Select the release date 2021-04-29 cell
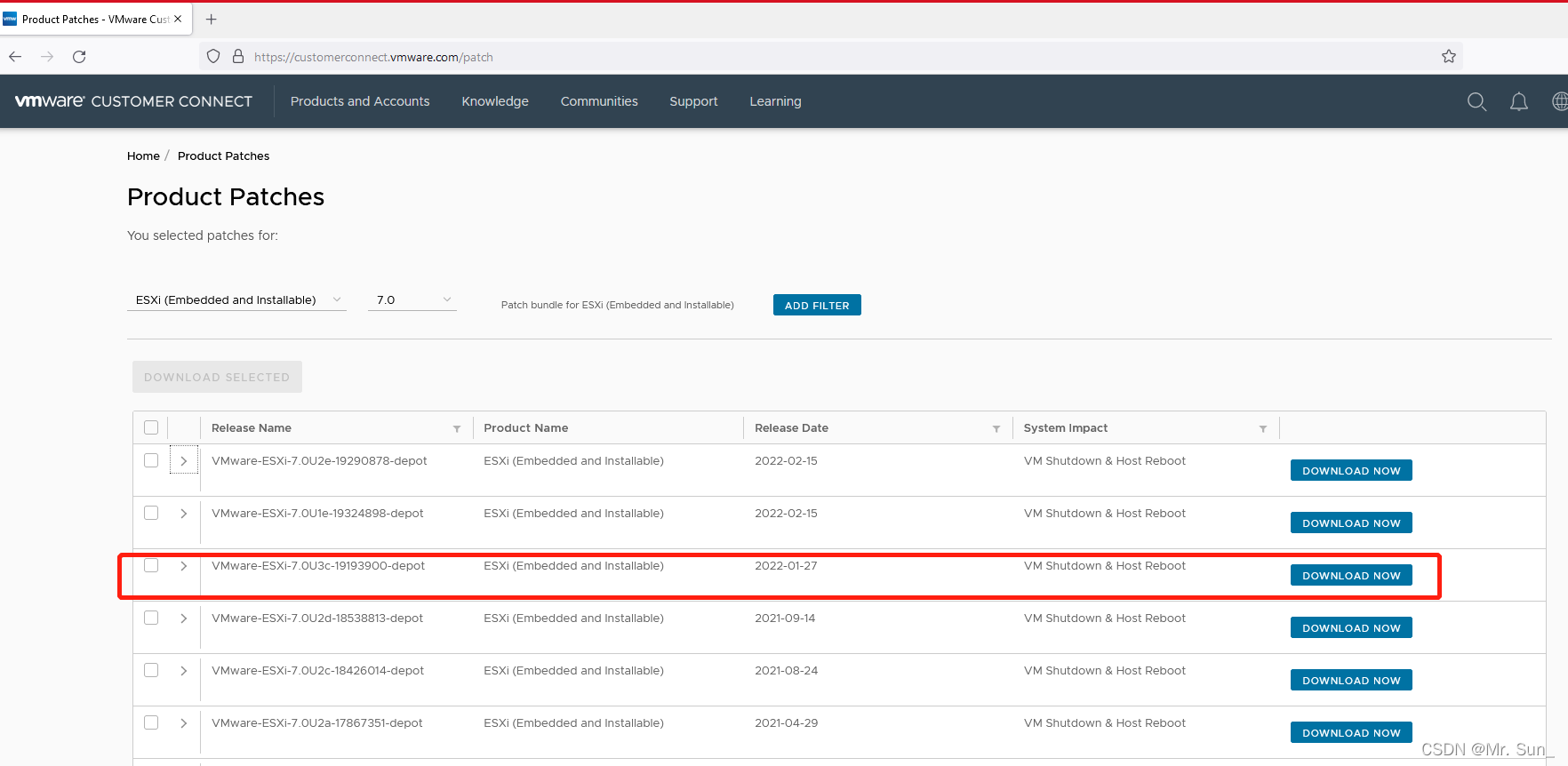 coord(786,723)
